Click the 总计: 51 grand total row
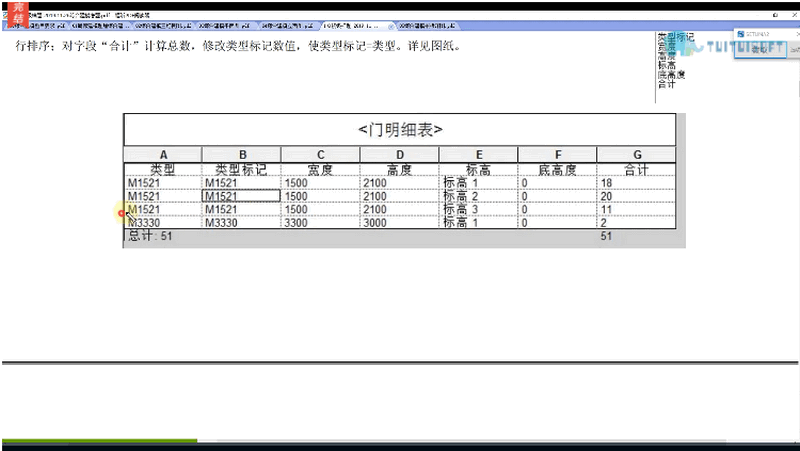 click(399, 236)
